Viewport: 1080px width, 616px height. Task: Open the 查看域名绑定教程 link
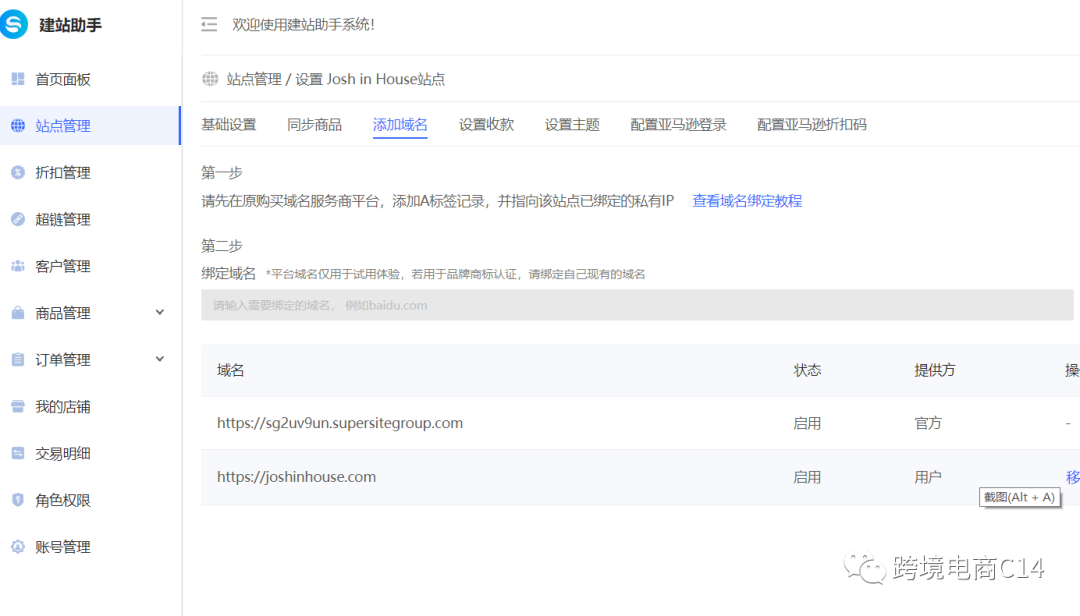(747, 201)
